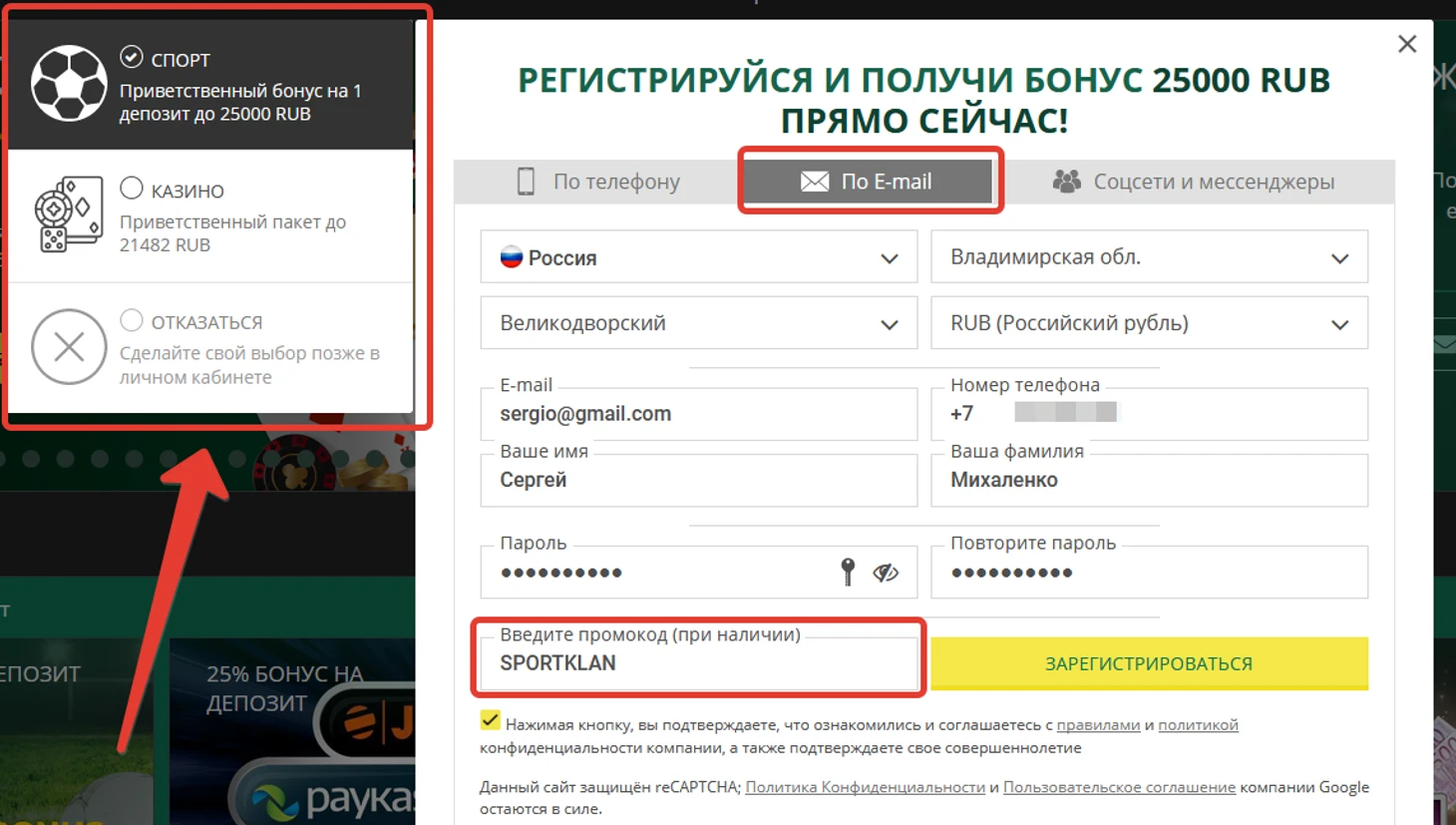Click the casino cards and chips icon

(x=69, y=214)
